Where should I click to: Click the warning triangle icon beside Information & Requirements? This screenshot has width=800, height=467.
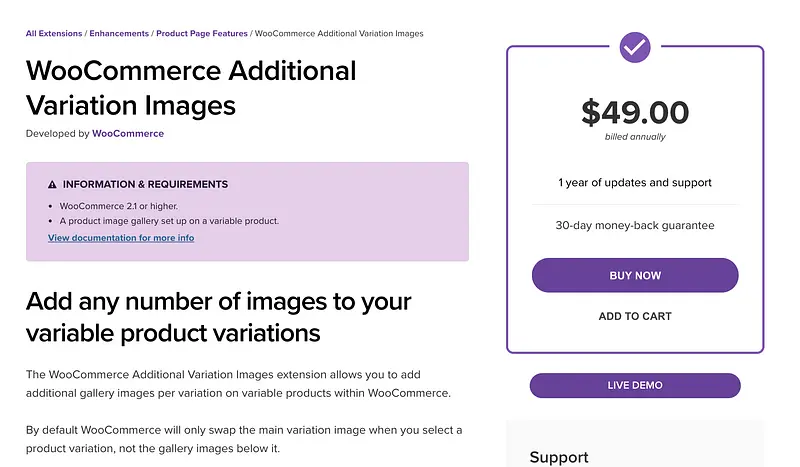pos(52,185)
